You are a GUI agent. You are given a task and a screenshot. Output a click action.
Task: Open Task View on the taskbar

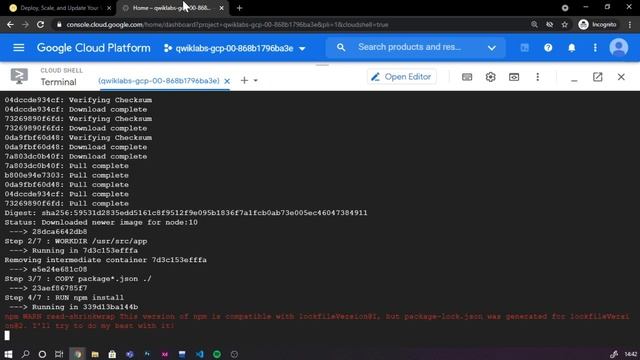pyautogui.click(x=59, y=354)
